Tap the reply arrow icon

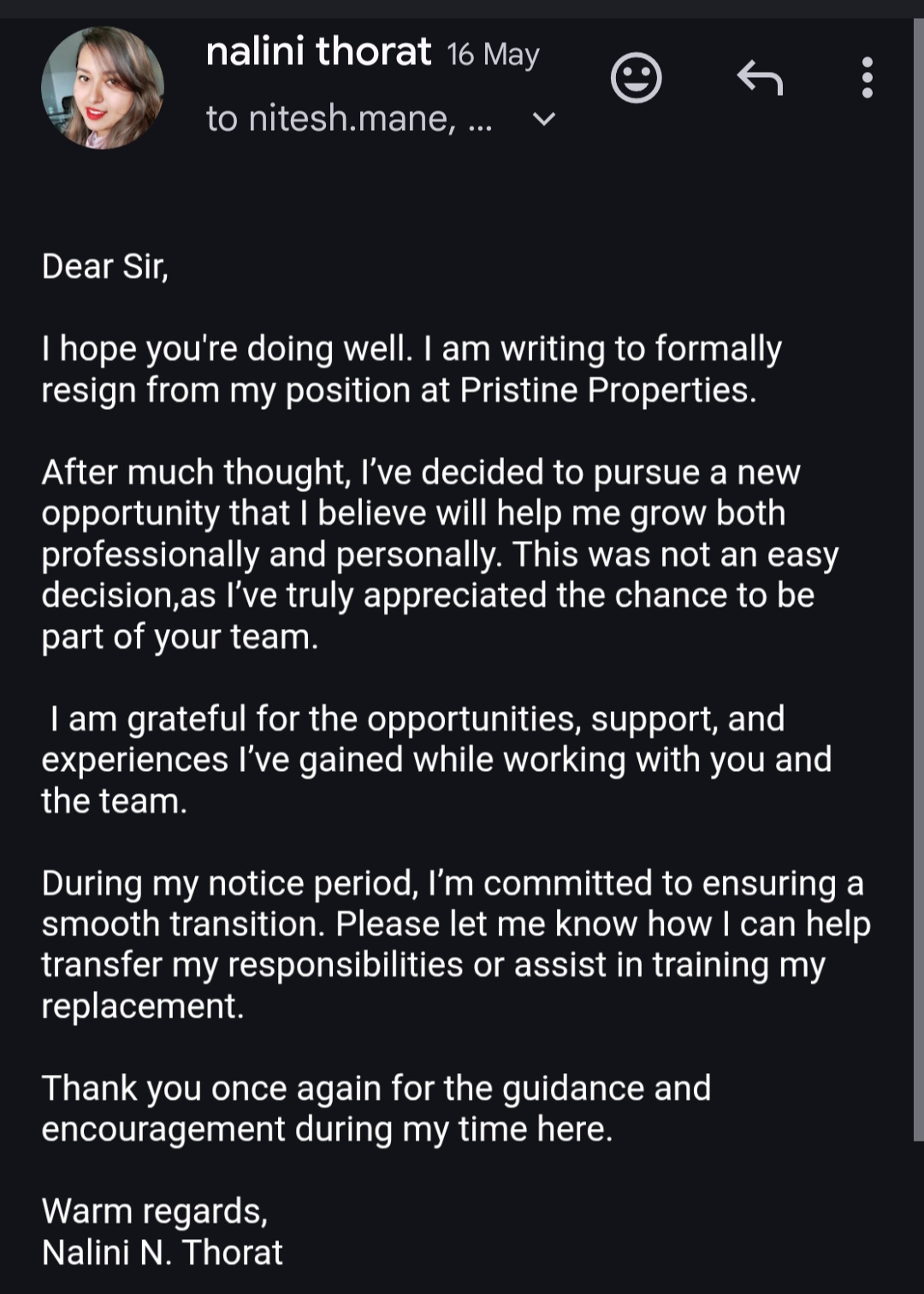tap(760, 78)
